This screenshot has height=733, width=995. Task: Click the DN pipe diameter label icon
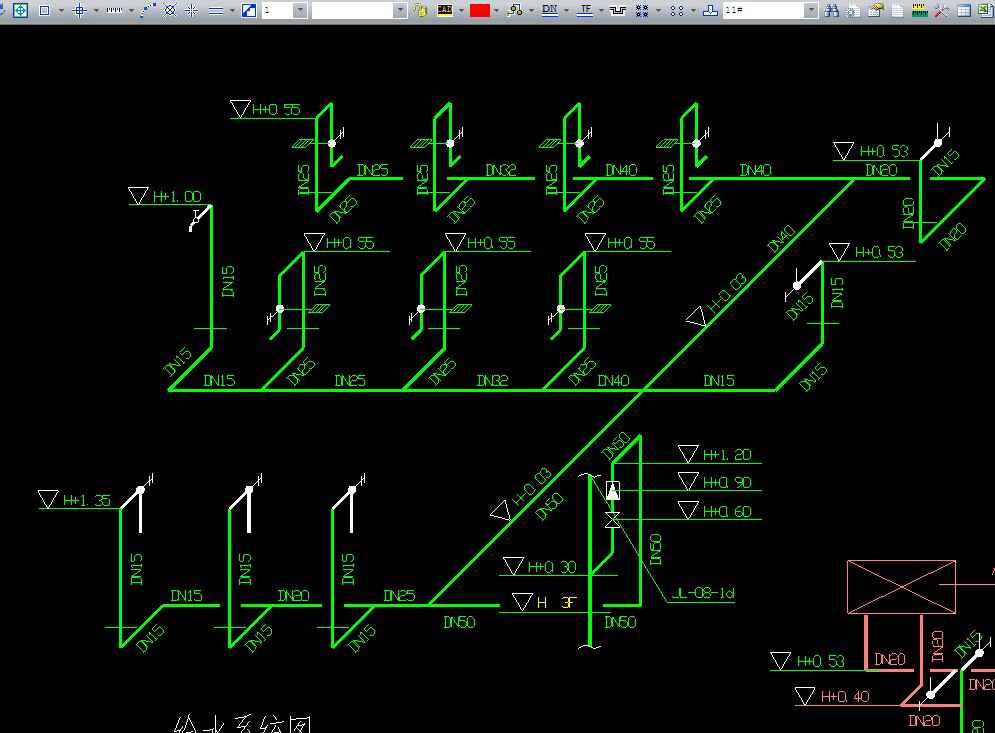tap(550, 10)
